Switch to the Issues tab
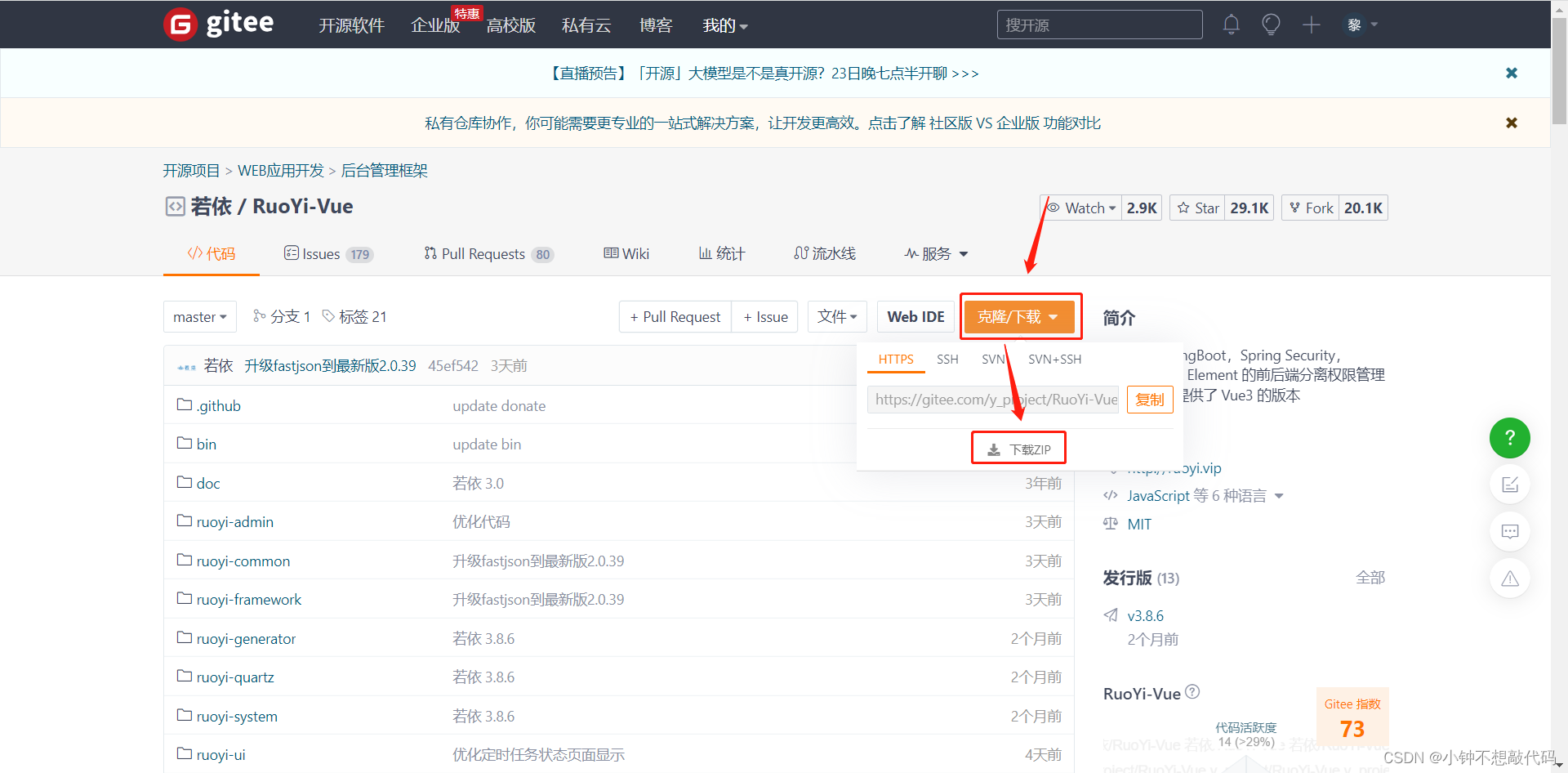This screenshot has width=1568, height=773. (x=328, y=253)
